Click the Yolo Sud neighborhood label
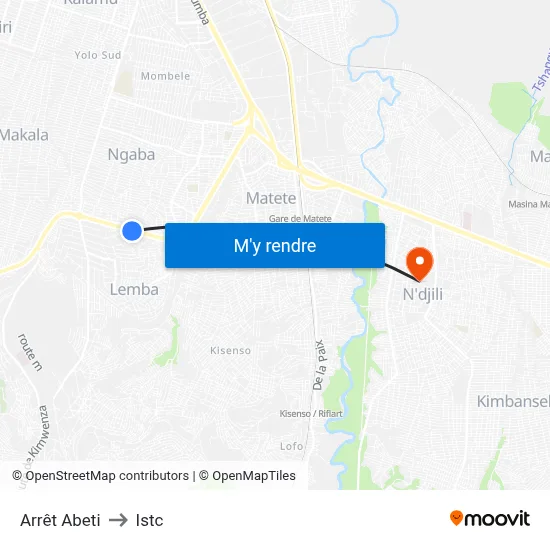 pos(98,55)
